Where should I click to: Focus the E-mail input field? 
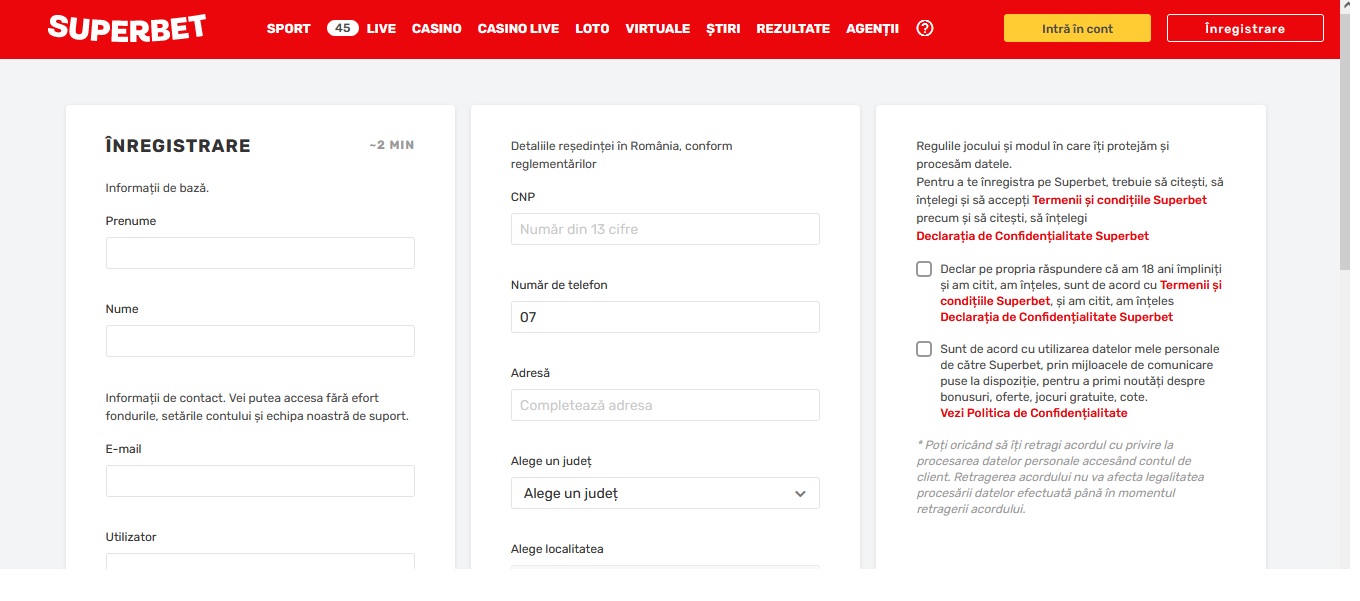(260, 481)
